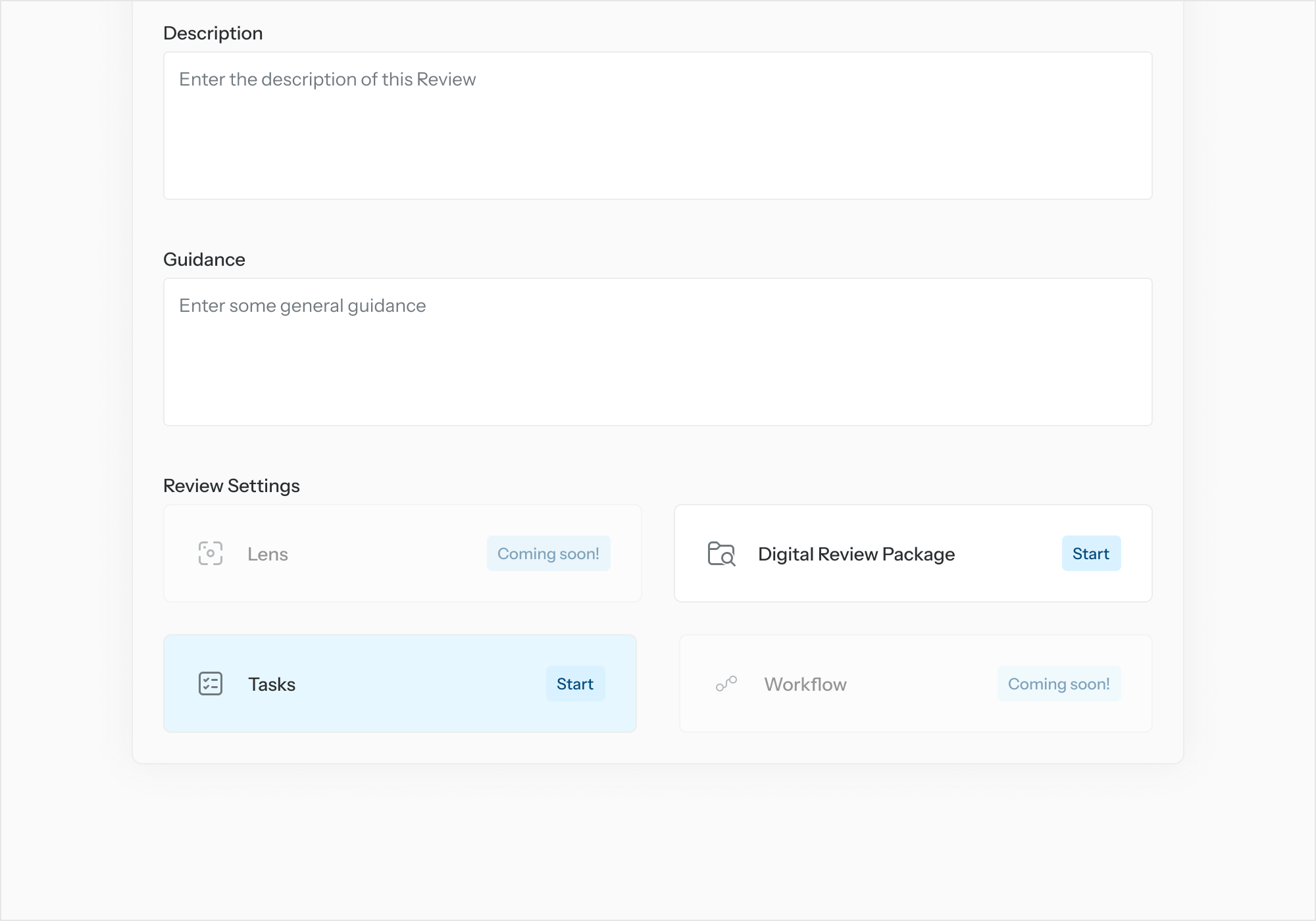Click the Lens focus icon

coord(211,553)
